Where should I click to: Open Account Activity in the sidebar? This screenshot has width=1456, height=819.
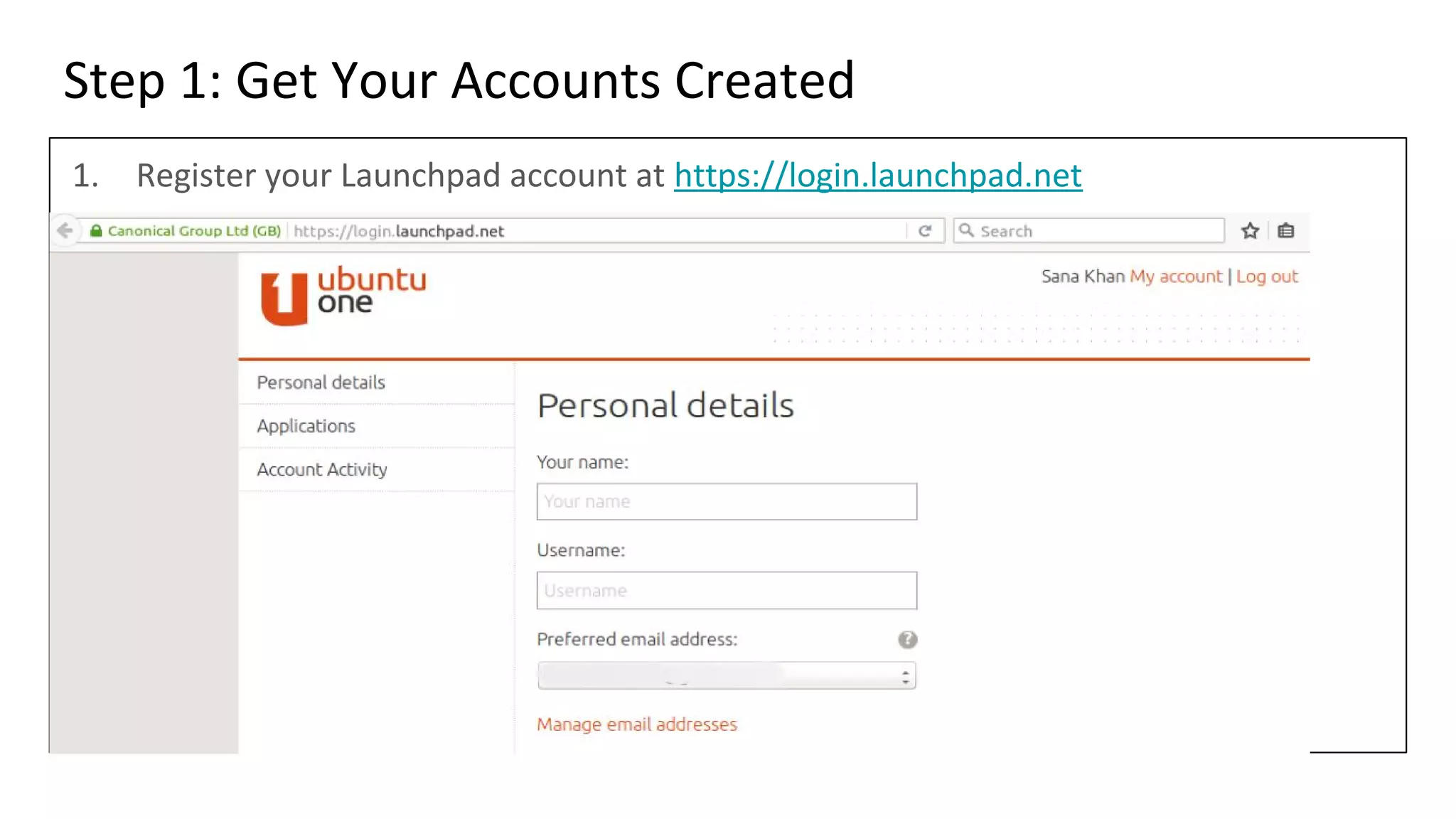[322, 469]
